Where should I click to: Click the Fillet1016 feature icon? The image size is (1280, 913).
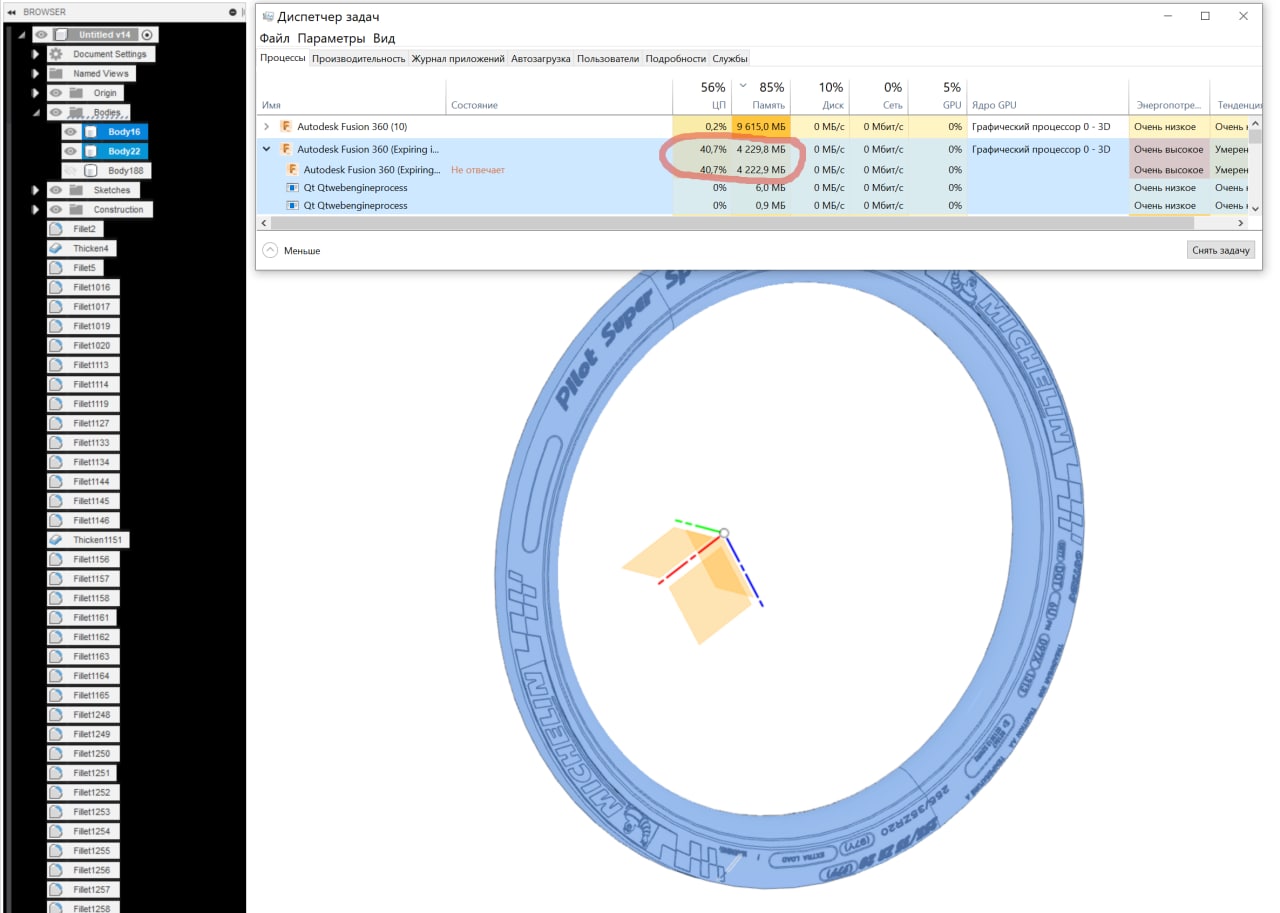tap(56, 287)
